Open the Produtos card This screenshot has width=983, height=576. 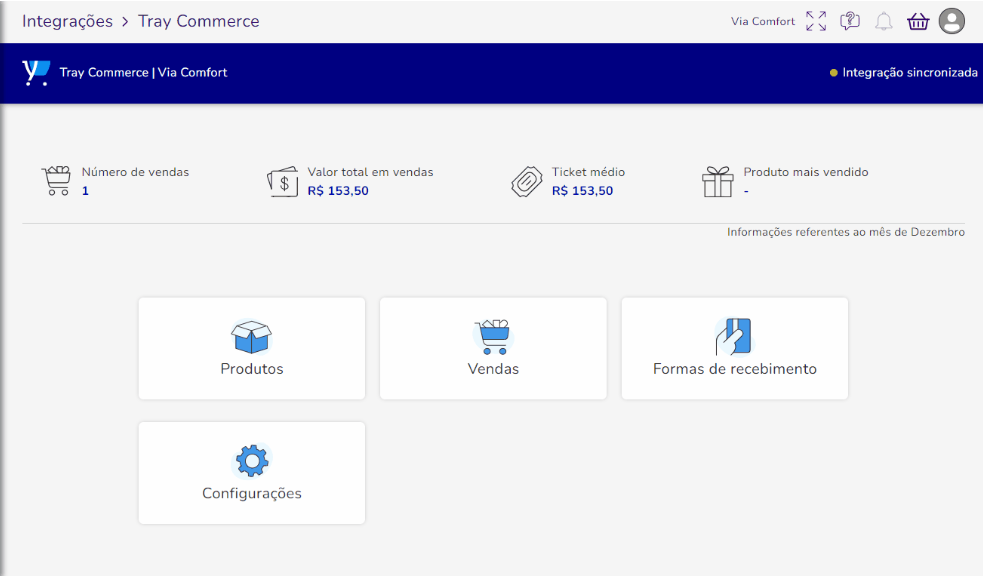point(251,348)
